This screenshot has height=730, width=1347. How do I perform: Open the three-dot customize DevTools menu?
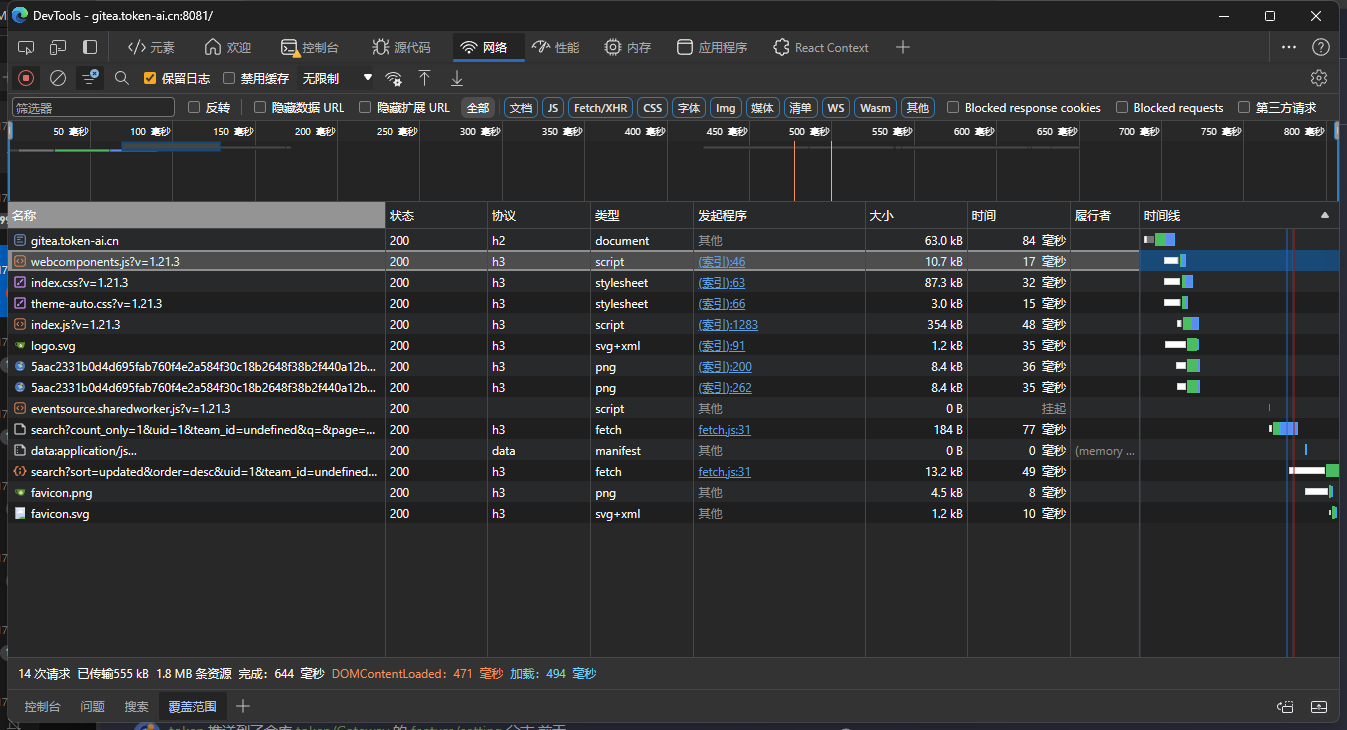1289,47
